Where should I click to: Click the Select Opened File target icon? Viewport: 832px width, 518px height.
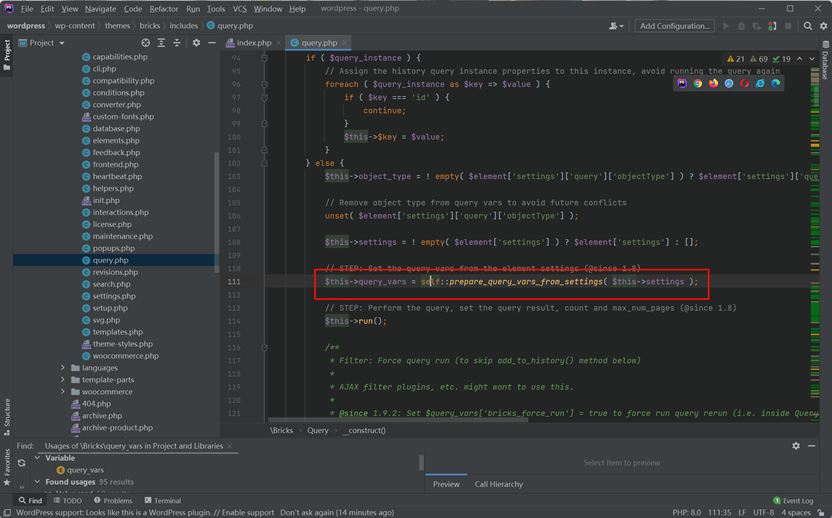[x=145, y=43]
